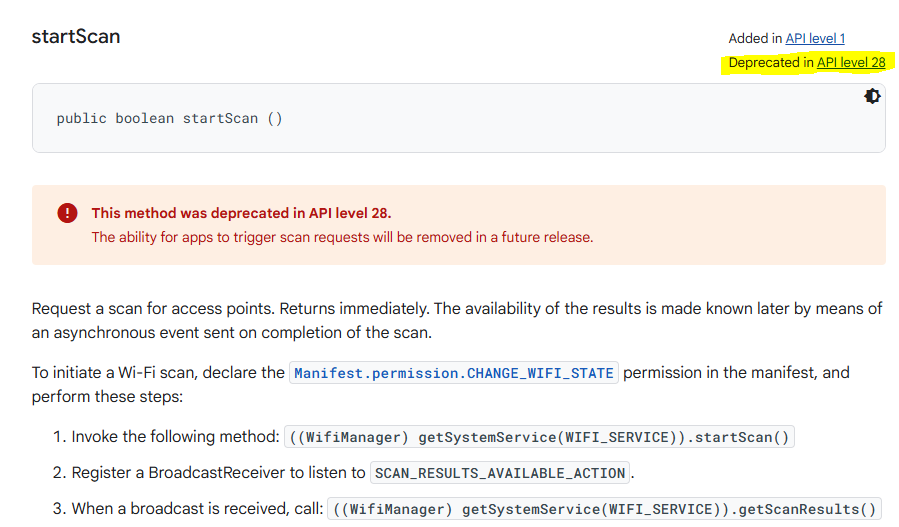
Task: Click the getScanResults() code snippet in step three
Action: click(x=603, y=509)
